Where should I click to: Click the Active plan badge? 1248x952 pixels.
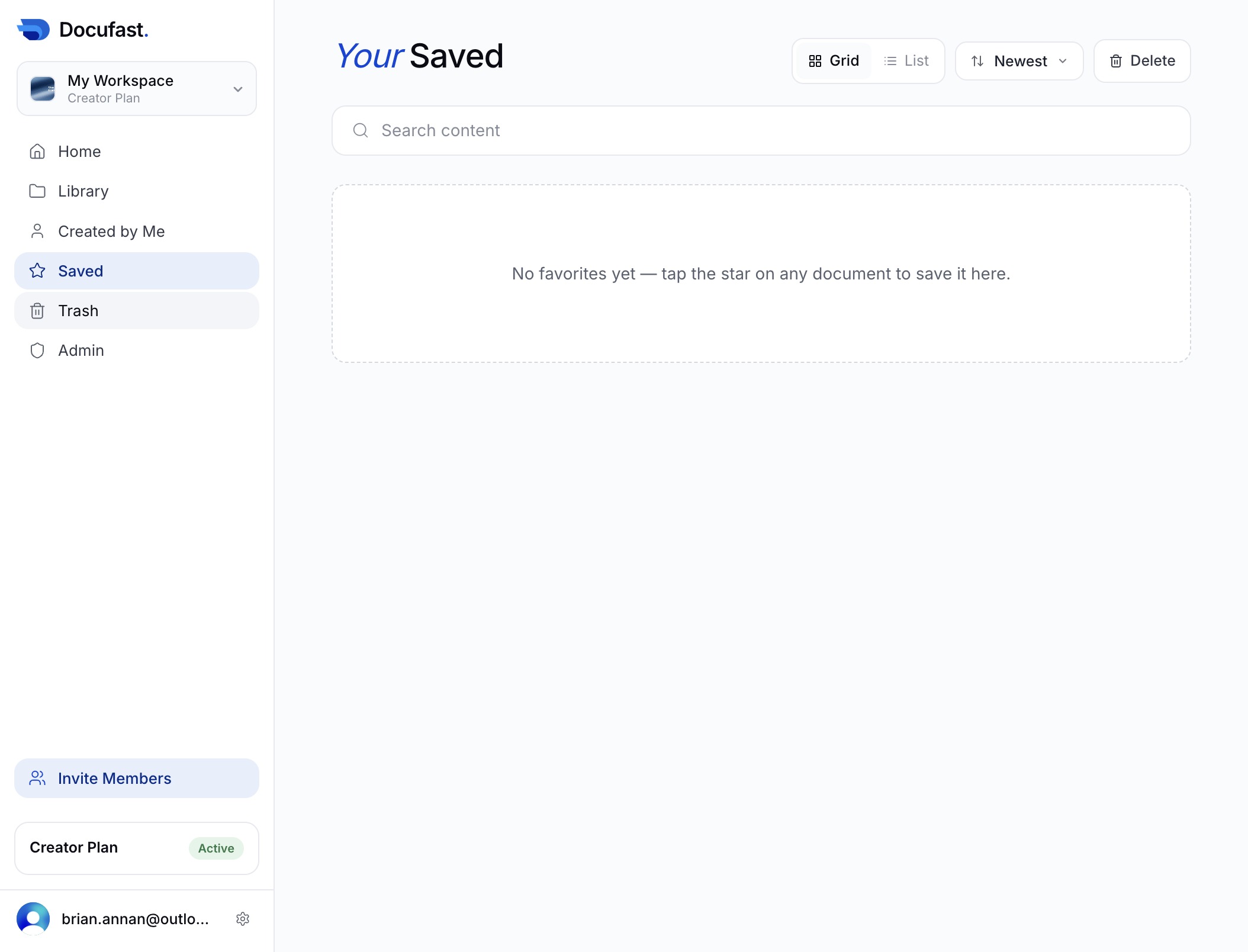(216, 848)
